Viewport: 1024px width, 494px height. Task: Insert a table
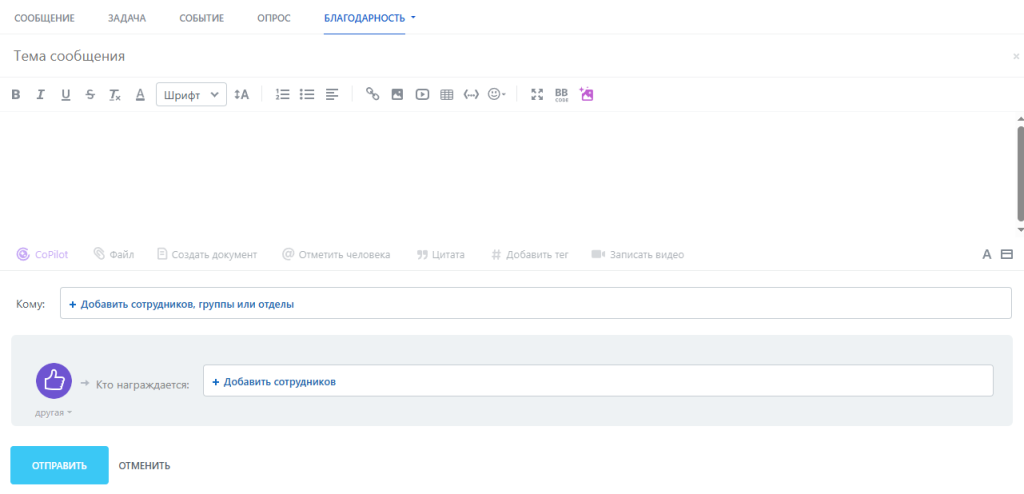point(447,95)
